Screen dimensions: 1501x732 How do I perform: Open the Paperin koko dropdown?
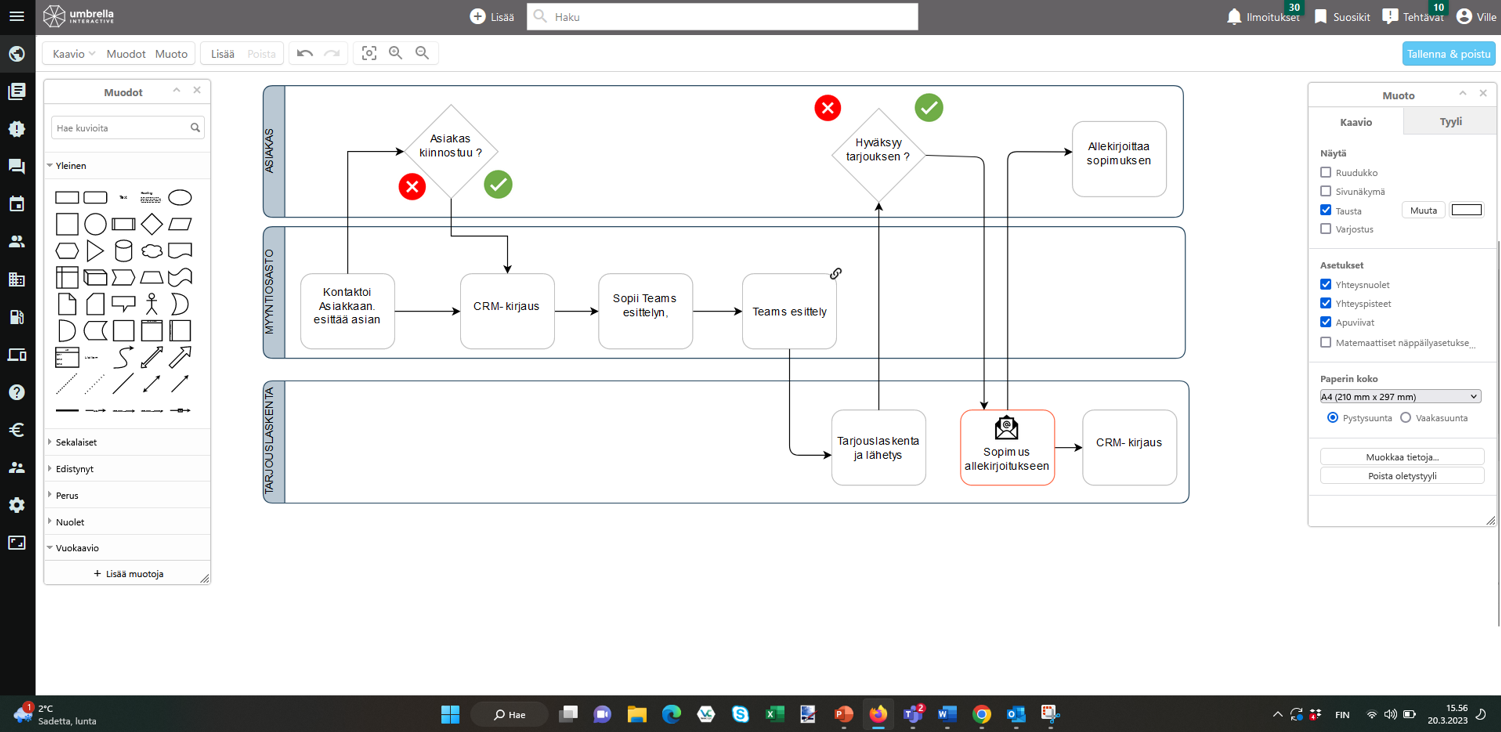tap(1399, 397)
